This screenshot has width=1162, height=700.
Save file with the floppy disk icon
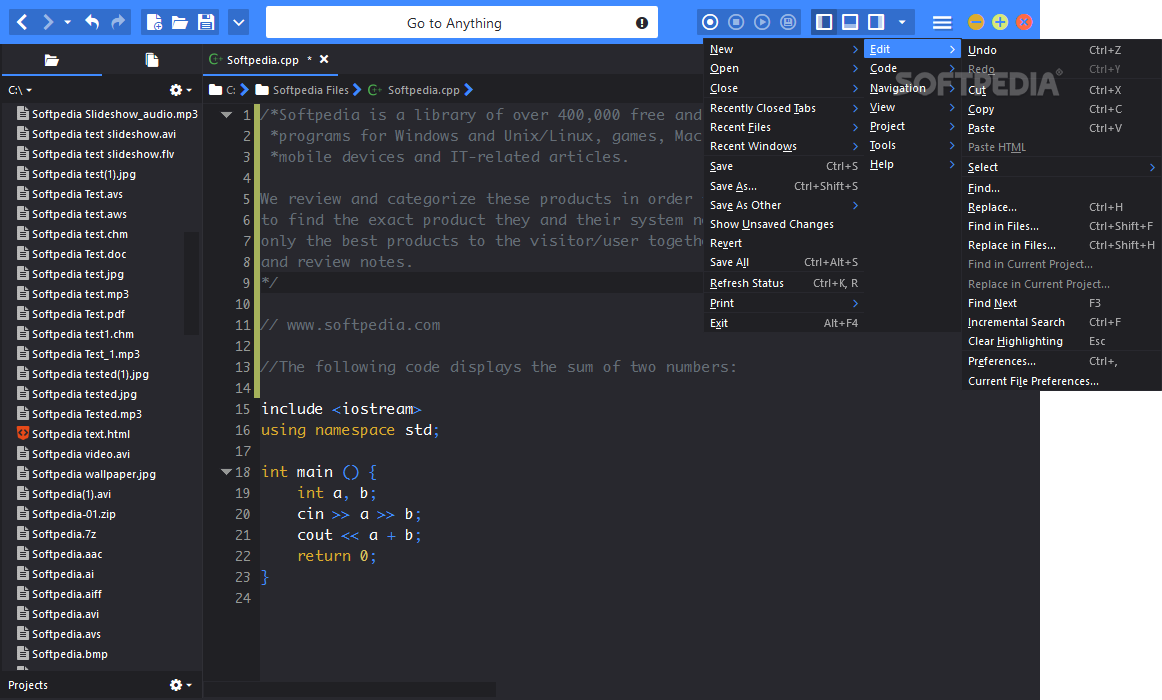click(206, 22)
